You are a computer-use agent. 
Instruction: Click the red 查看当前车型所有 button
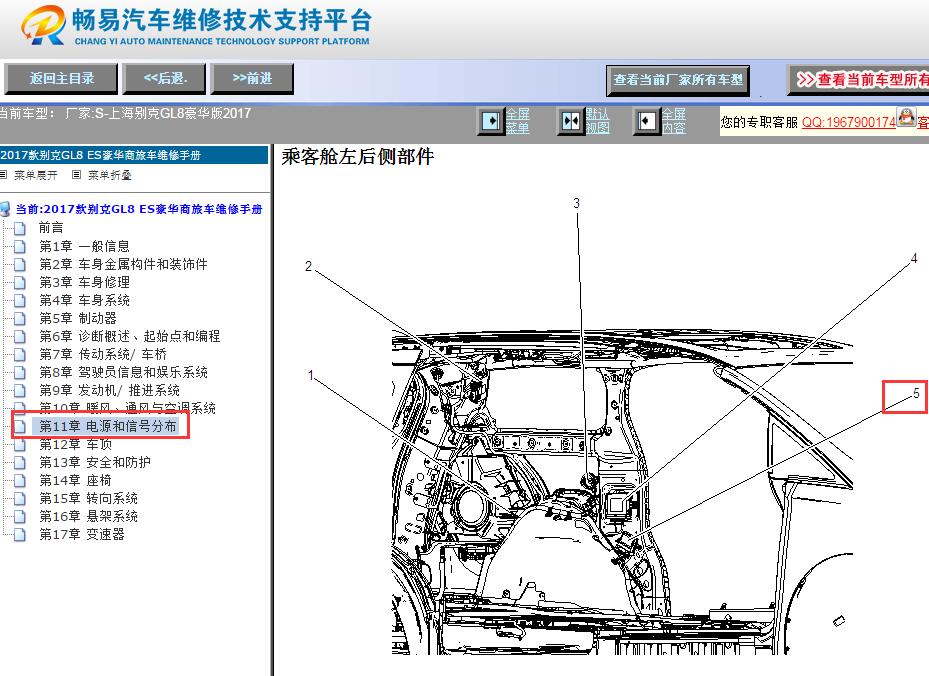point(859,80)
